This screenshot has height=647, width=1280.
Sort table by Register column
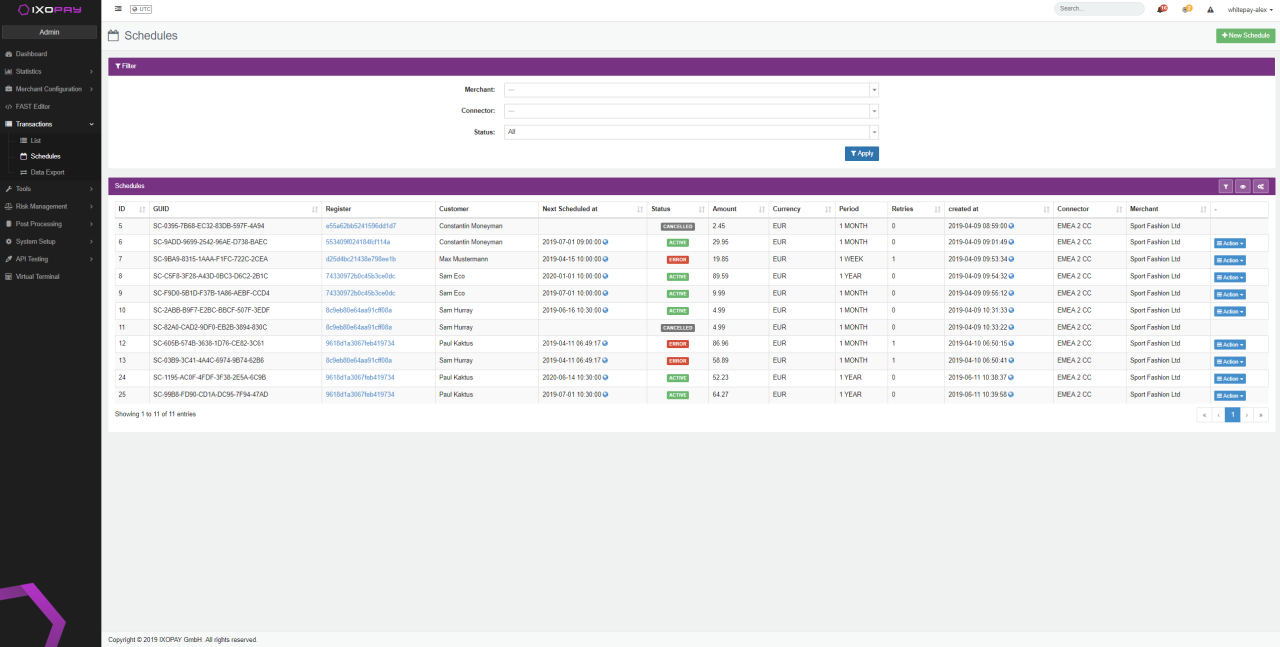click(379, 209)
